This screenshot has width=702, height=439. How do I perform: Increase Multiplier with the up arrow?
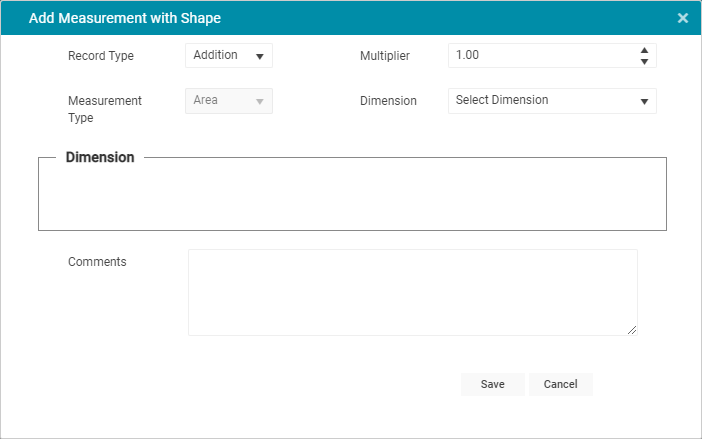point(644,50)
